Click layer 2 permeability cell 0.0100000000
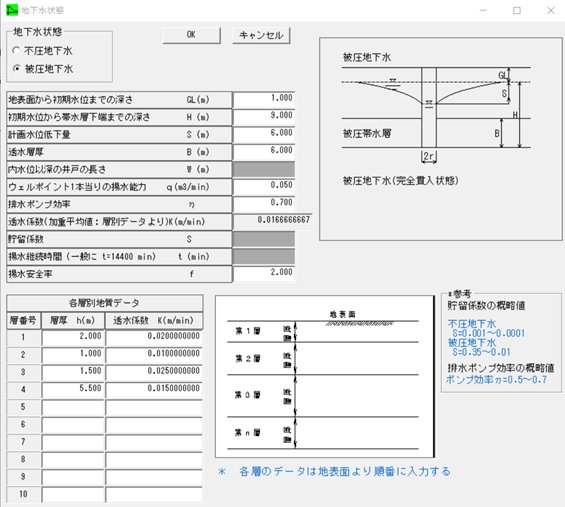The height and width of the screenshot is (507, 565). click(154, 355)
